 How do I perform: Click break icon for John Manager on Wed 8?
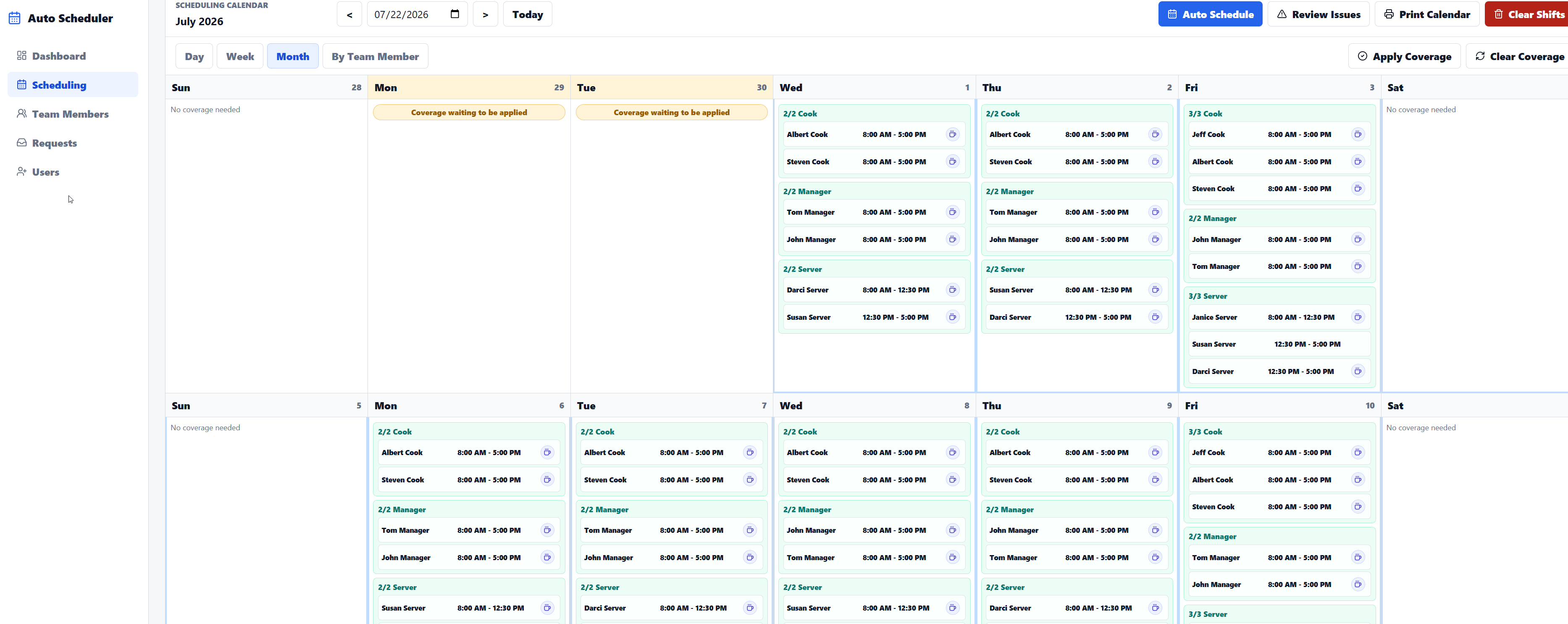click(952, 530)
